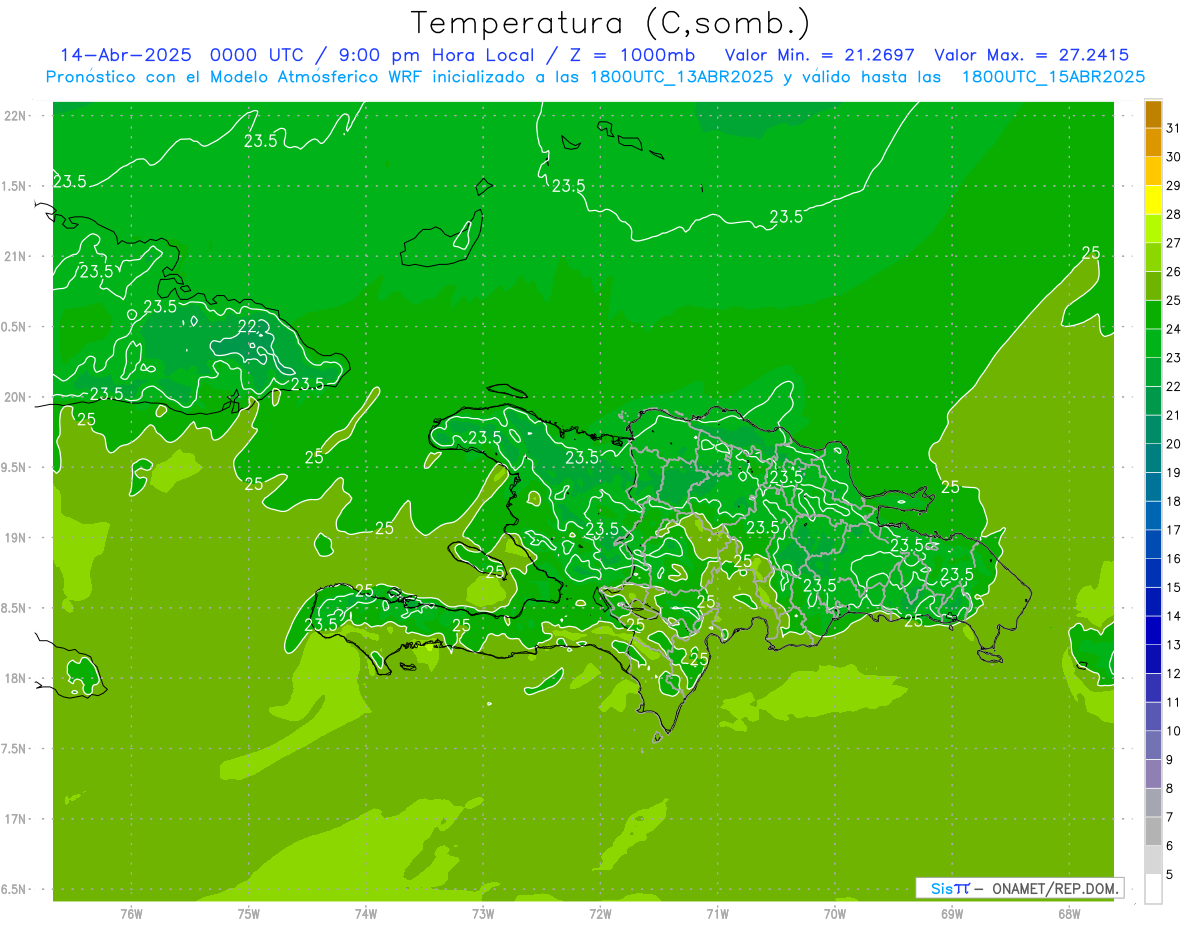Click the yellow color scale segment between 28 and 29
The image size is (1200, 927).
coord(1153,201)
